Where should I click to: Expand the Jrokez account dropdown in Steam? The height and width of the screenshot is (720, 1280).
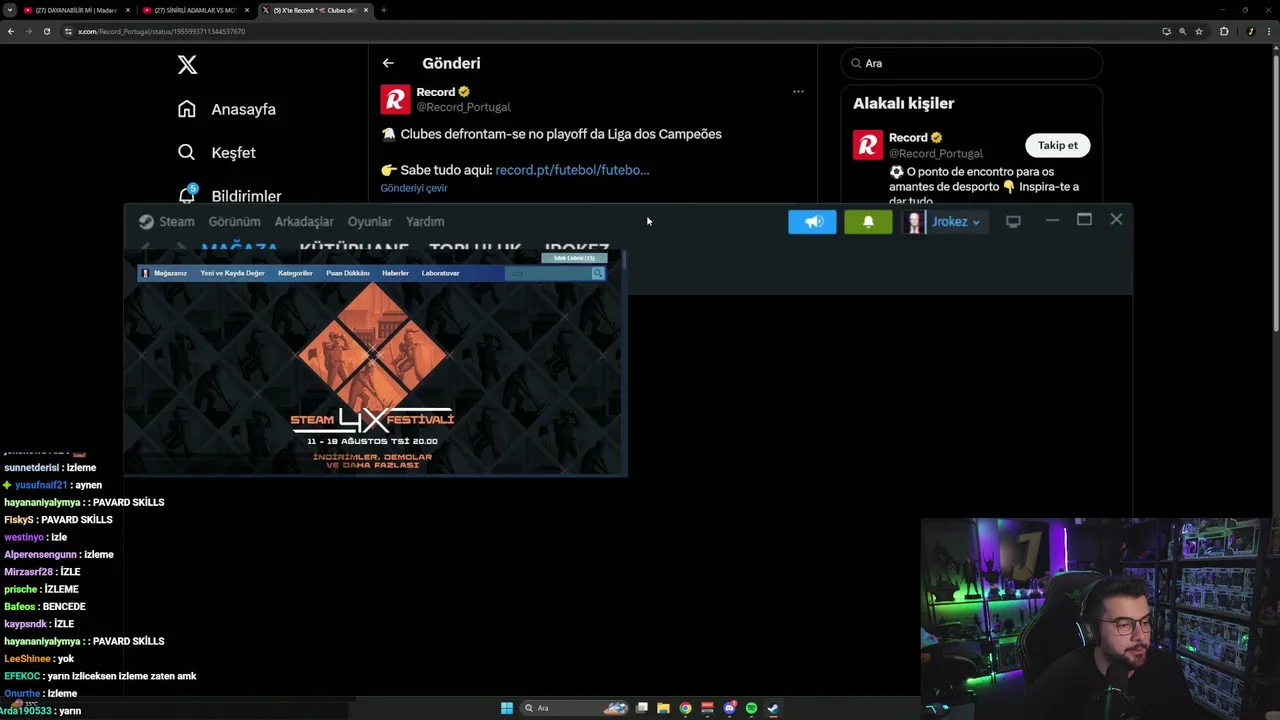[x=955, y=222]
